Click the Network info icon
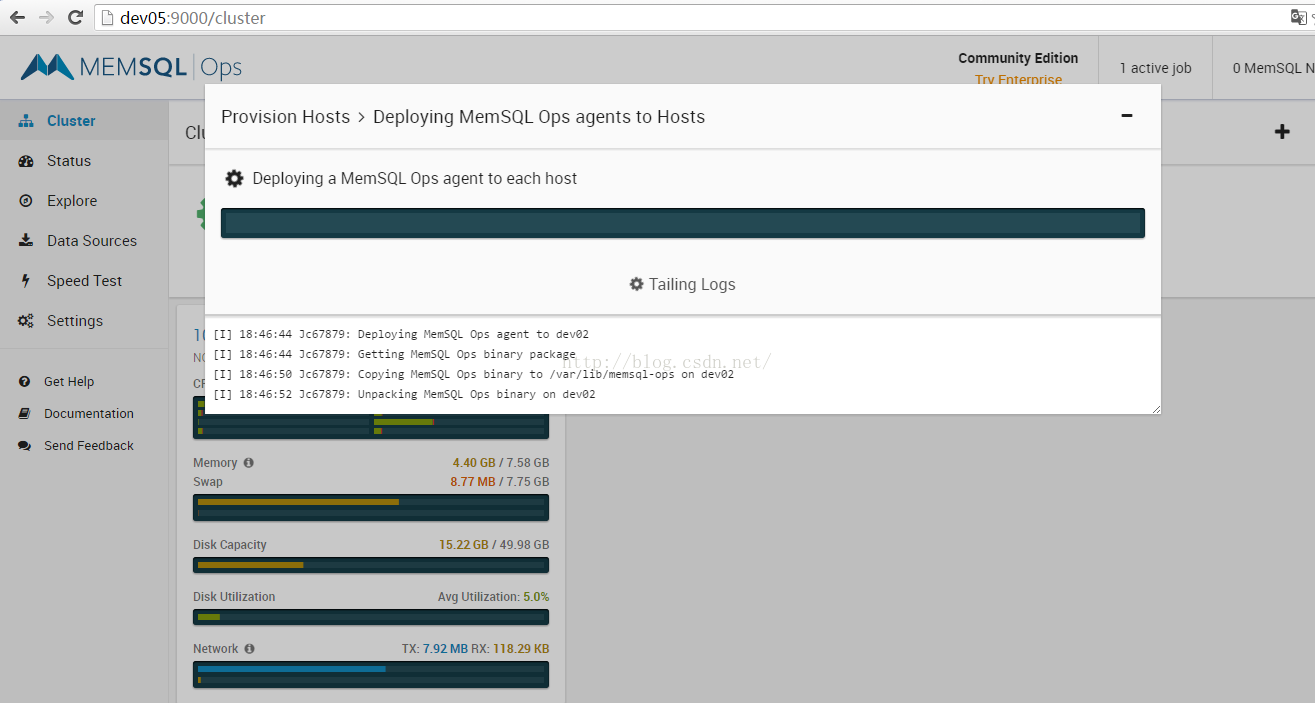 pyautogui.click(x=249, y=649)
